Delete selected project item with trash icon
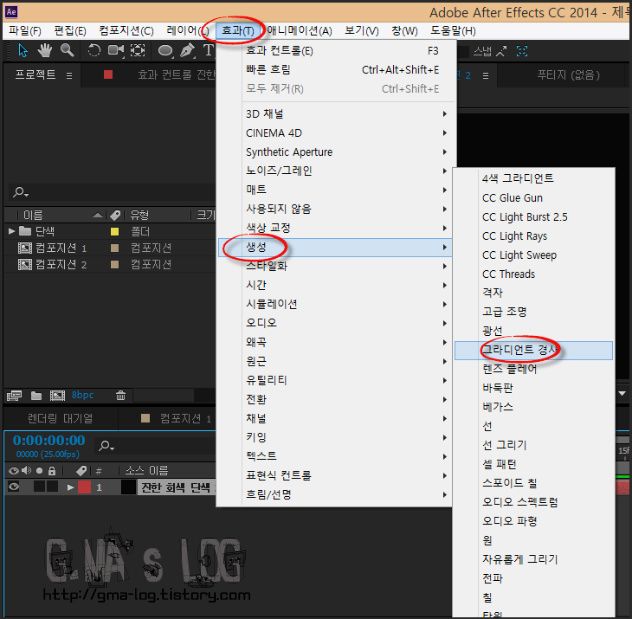The image size is (632, 619). 121,395
